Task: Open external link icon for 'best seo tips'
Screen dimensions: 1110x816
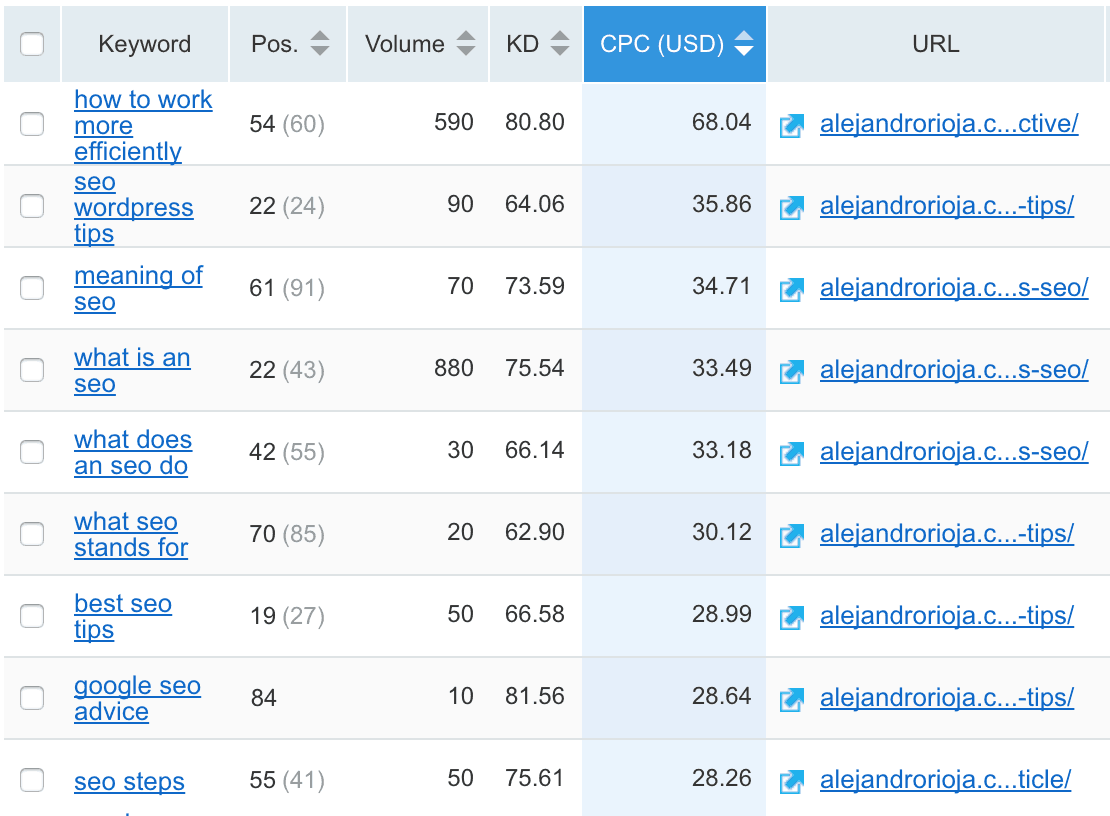Action: [x=791, y=618]
